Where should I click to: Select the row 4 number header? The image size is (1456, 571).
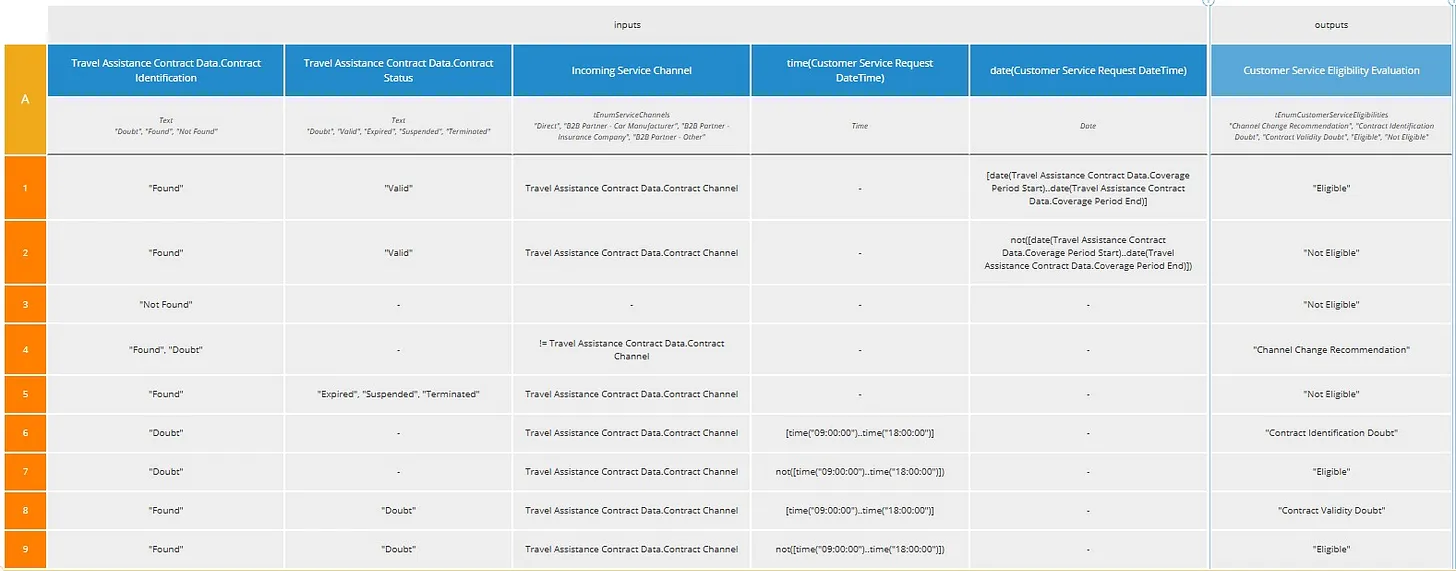pos(25,350)
